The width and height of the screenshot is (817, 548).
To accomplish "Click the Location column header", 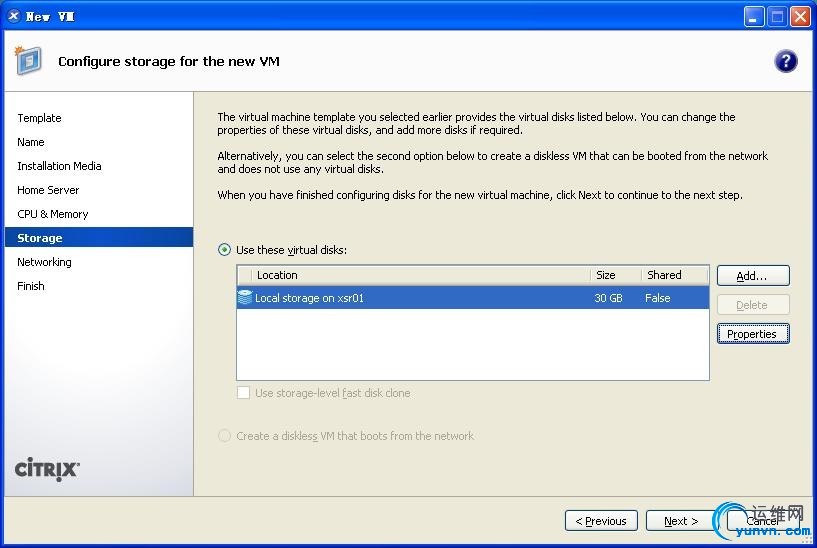I will pos(277,275).
